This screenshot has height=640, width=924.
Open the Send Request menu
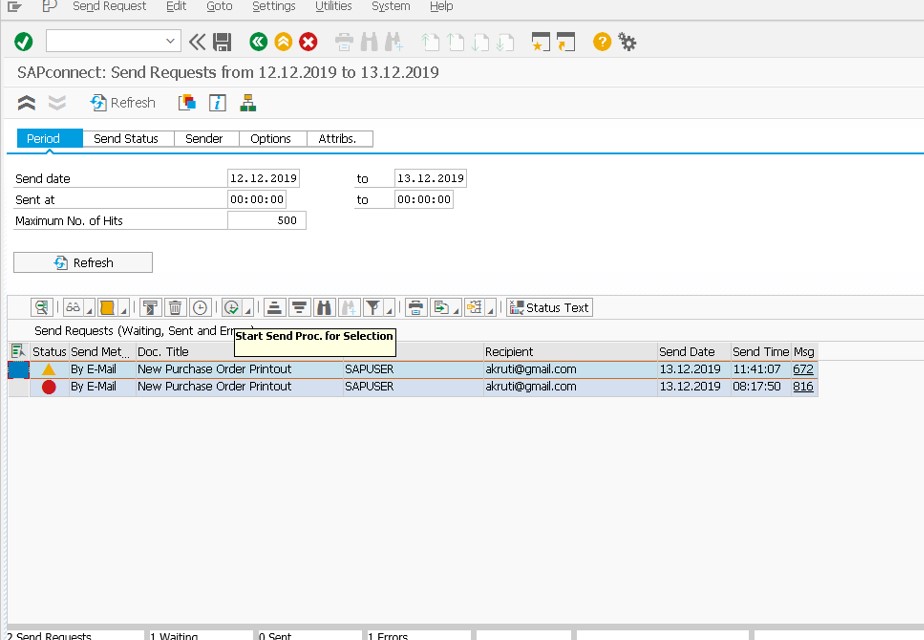tap(109, 6)
